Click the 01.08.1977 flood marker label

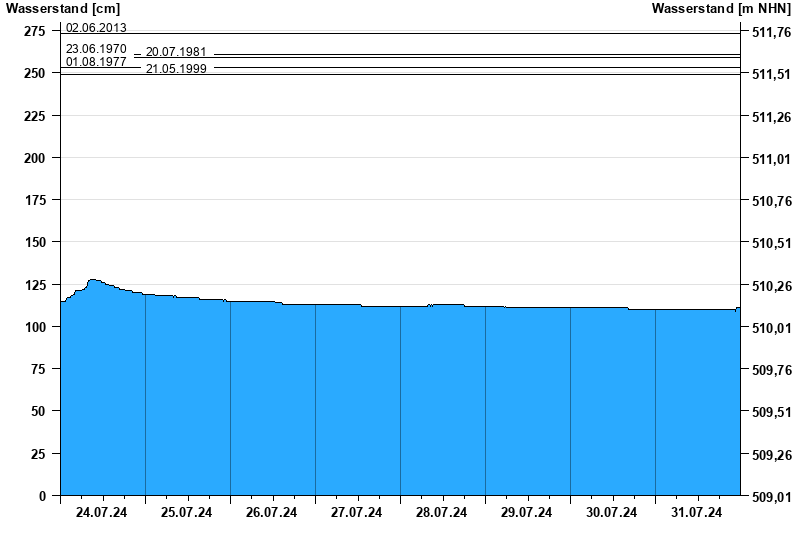tap(96, 61)
